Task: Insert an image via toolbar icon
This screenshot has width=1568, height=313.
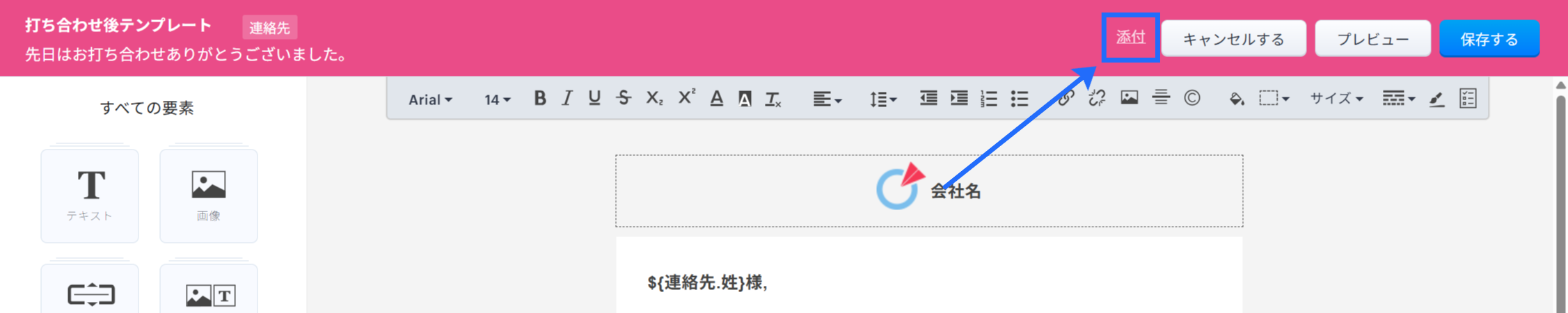Action: click(1129, 98)
